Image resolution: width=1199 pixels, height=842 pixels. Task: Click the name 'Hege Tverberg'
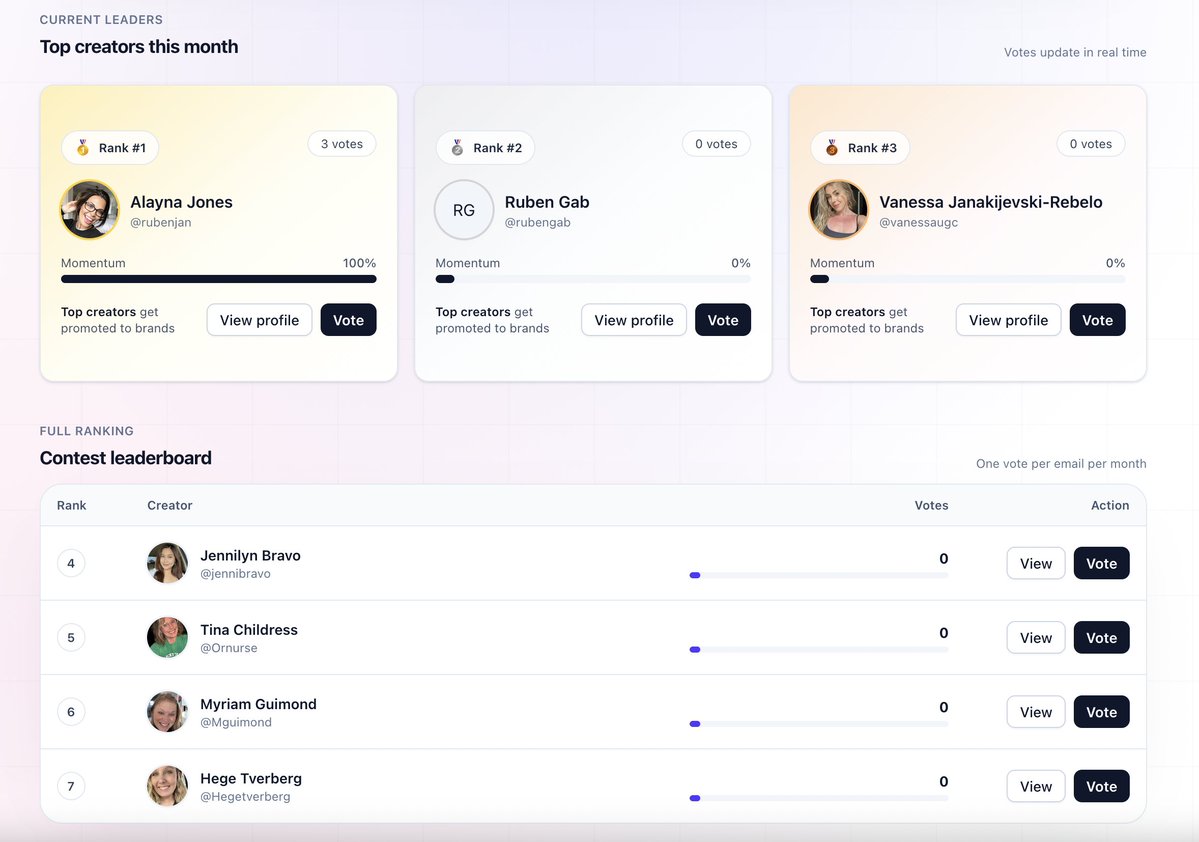click(251, 778)
